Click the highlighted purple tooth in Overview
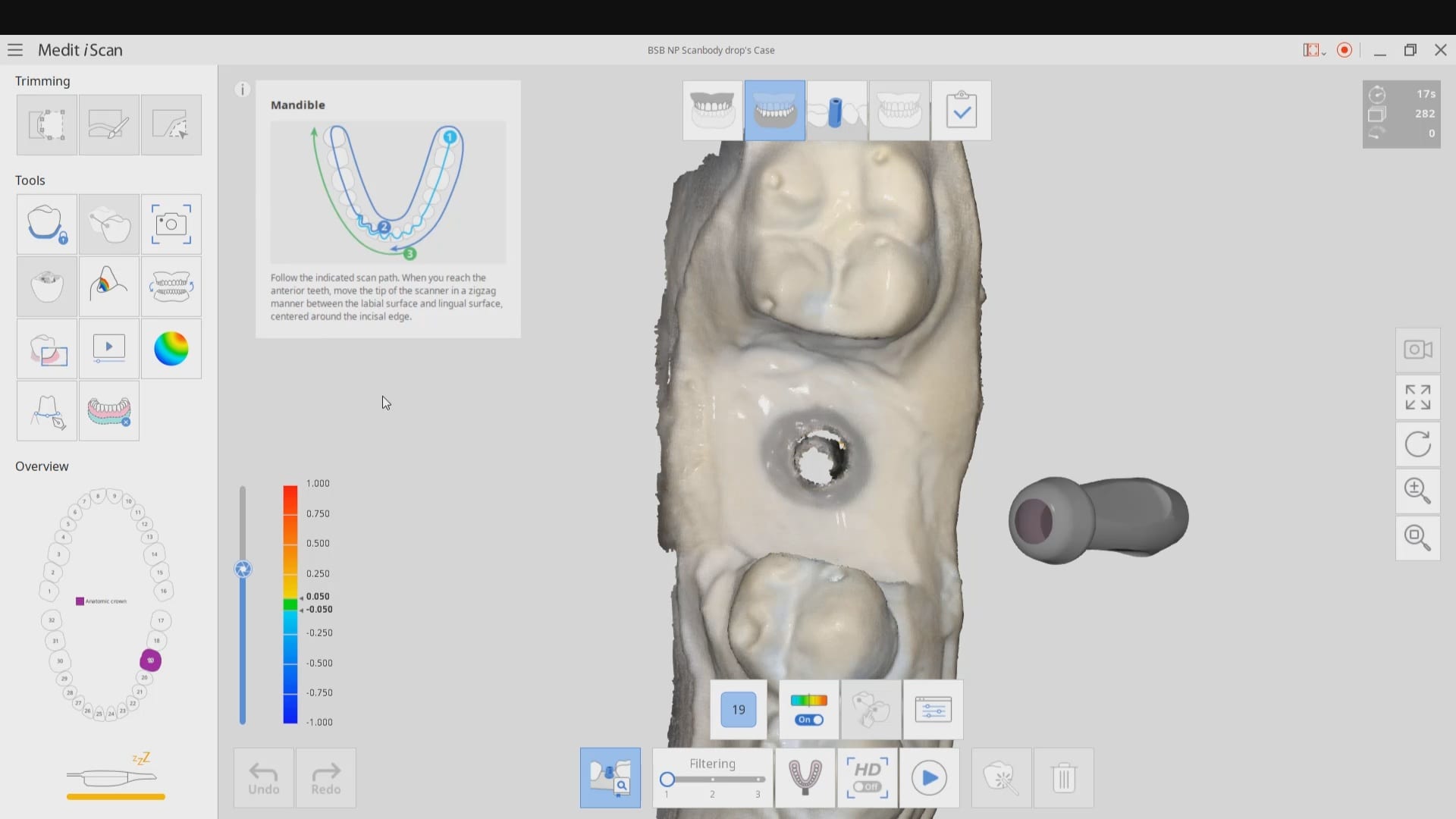Image resolution: width=1456 pixels, height=819 pixels. pos(150,661)
